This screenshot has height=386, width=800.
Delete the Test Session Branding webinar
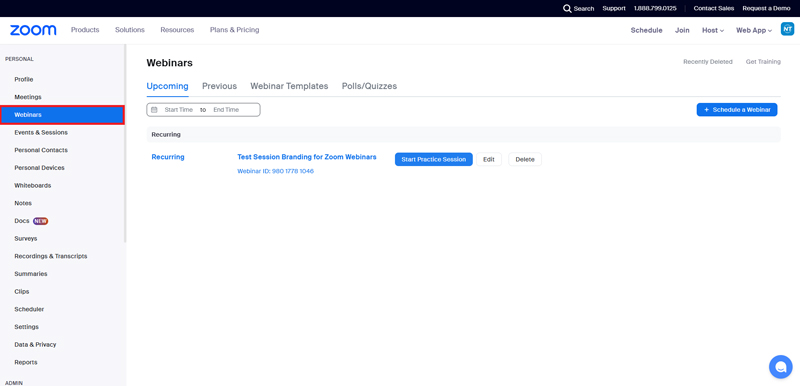[525, 160]
